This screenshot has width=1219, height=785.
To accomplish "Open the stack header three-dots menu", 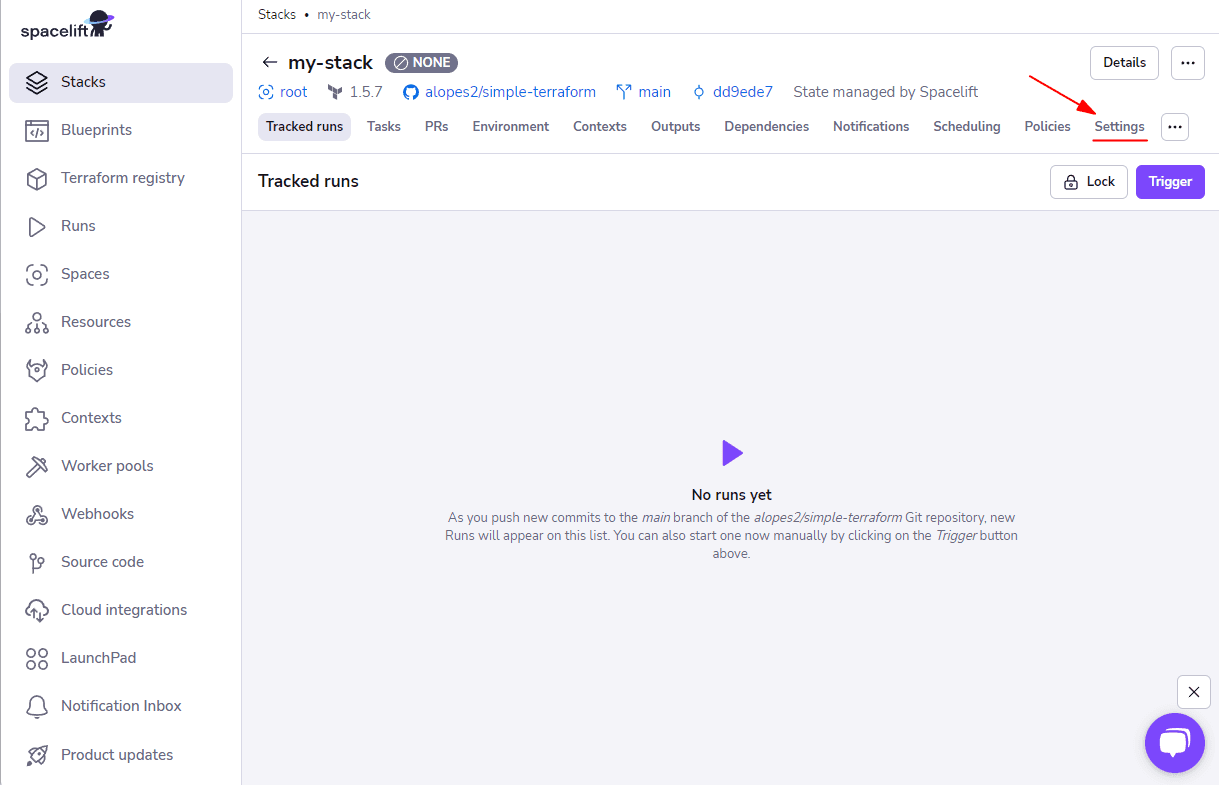I will (x=1187, y=62).
